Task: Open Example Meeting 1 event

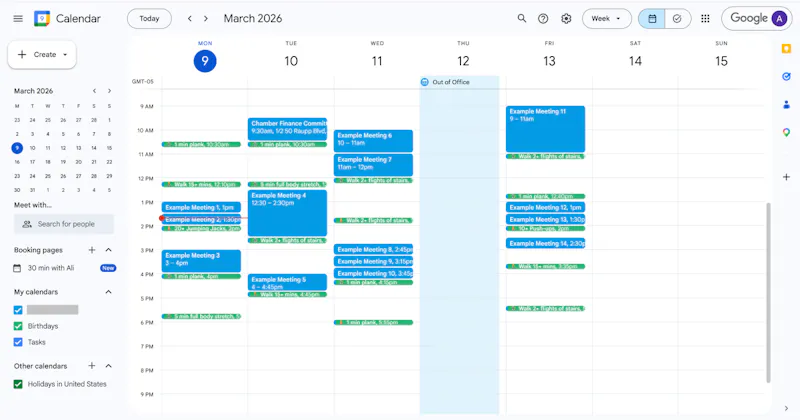Action: click(201, 207)
